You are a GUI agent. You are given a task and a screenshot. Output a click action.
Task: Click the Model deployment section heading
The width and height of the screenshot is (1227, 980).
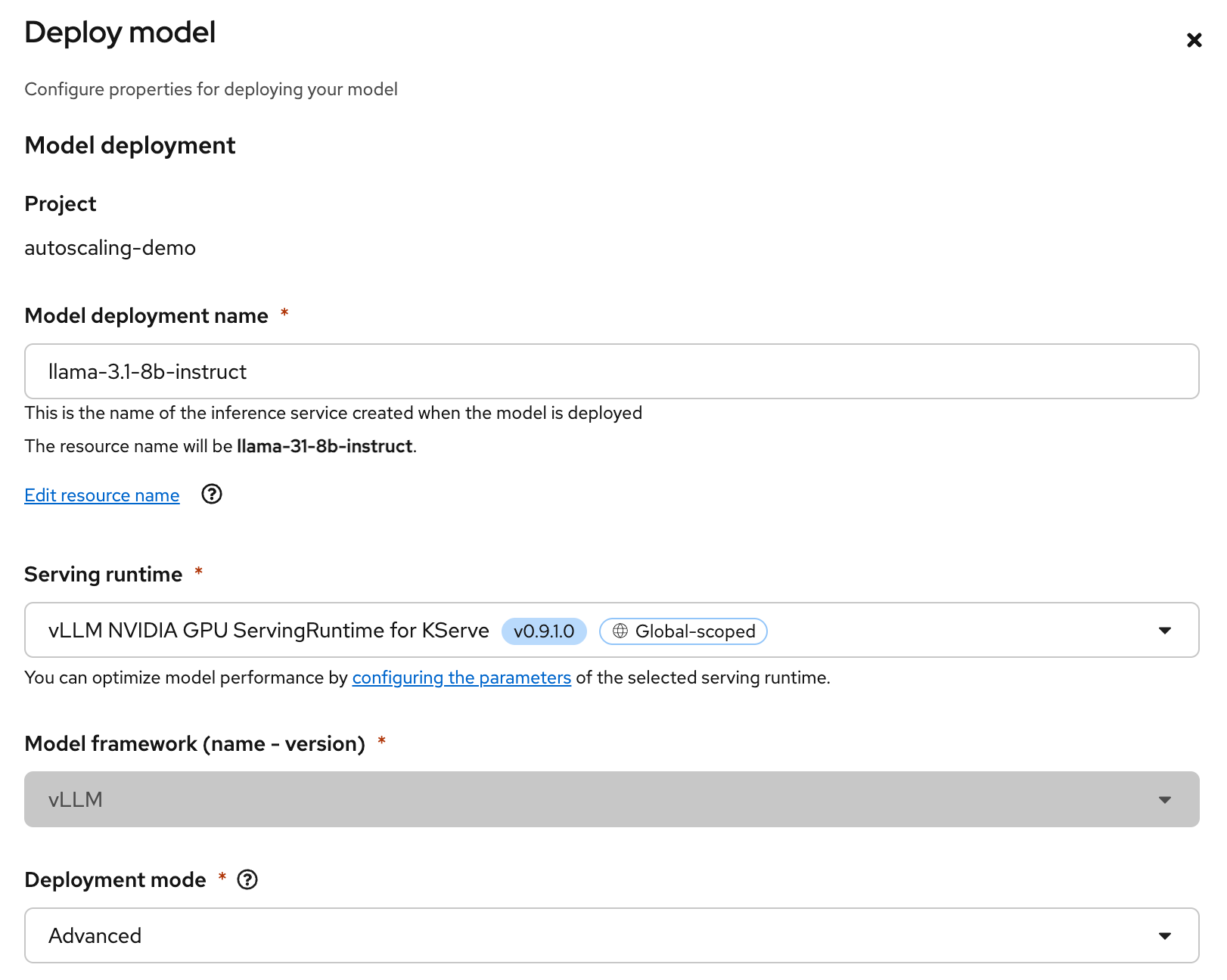(130, 145)
